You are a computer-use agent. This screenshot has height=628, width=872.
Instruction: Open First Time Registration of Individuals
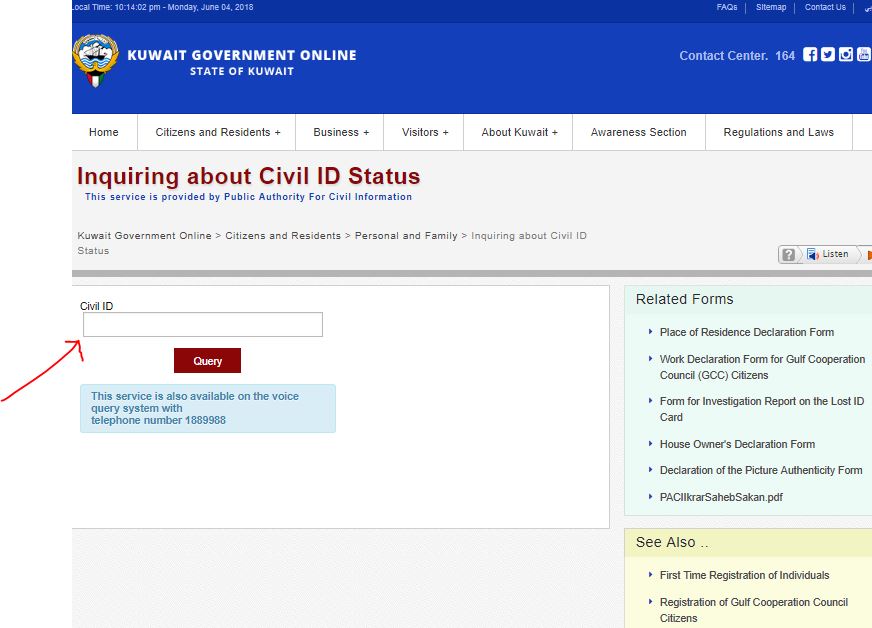[x=744, y=575]
